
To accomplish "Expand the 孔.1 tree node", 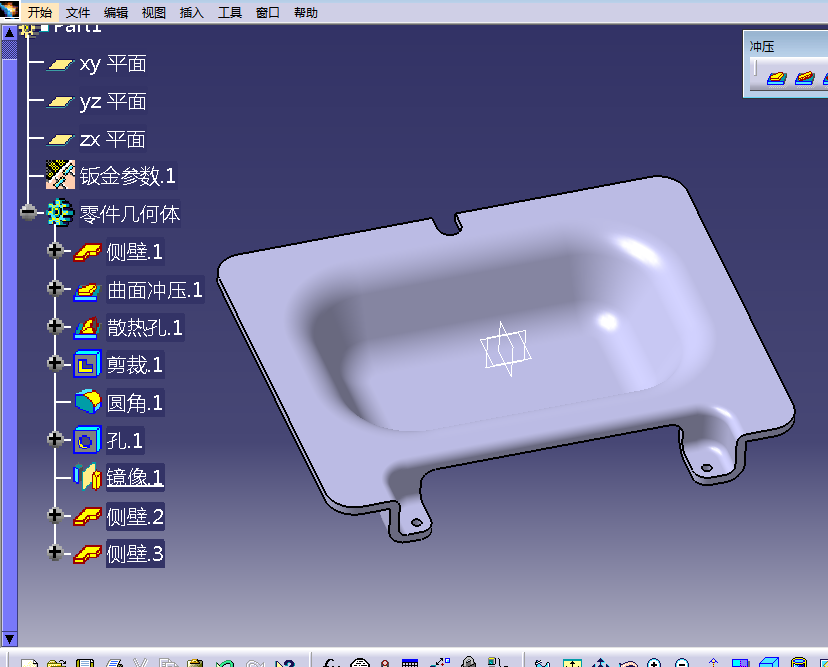I will coord(55,440).
